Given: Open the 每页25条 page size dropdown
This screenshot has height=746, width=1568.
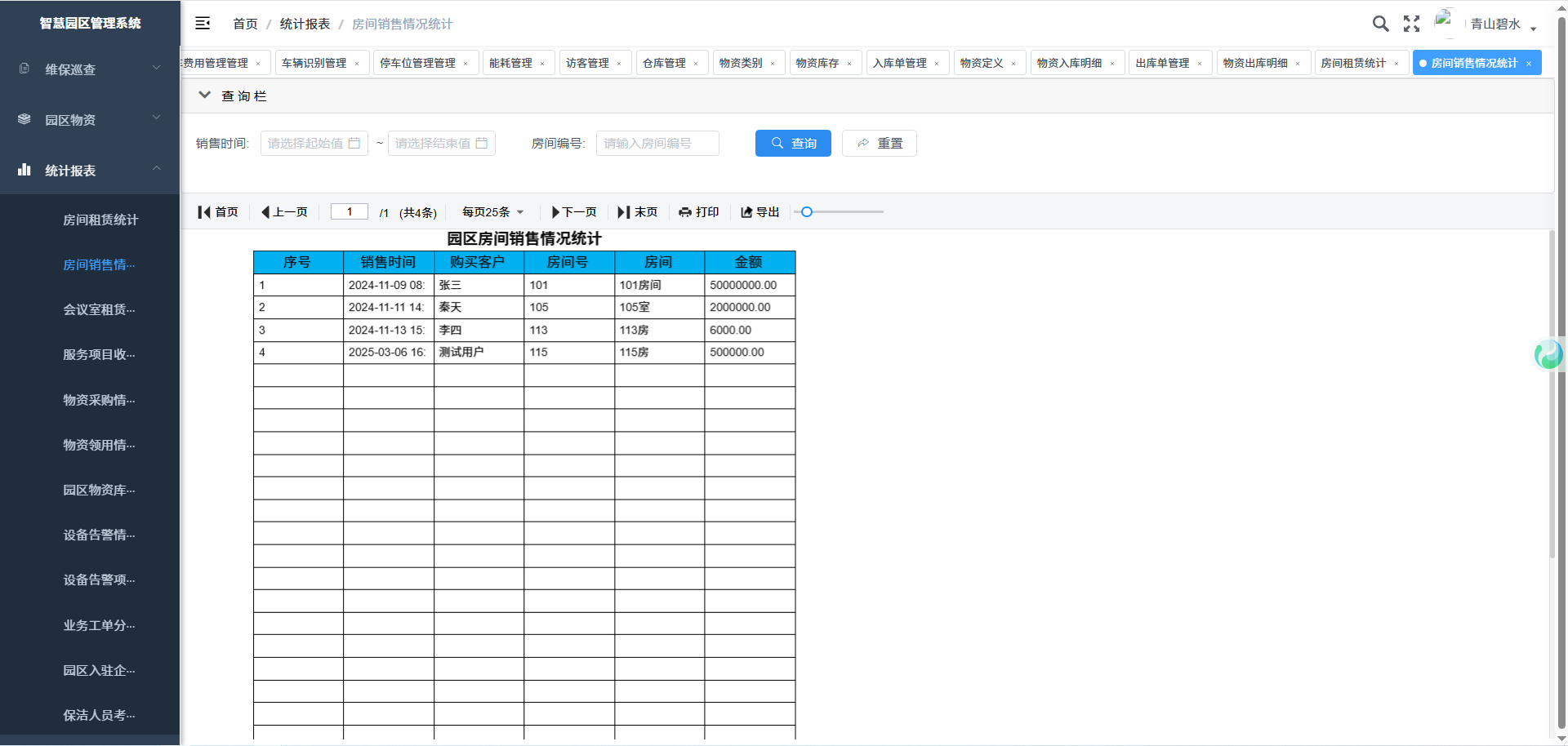Looking at the screenshot, I should point(492,212).
